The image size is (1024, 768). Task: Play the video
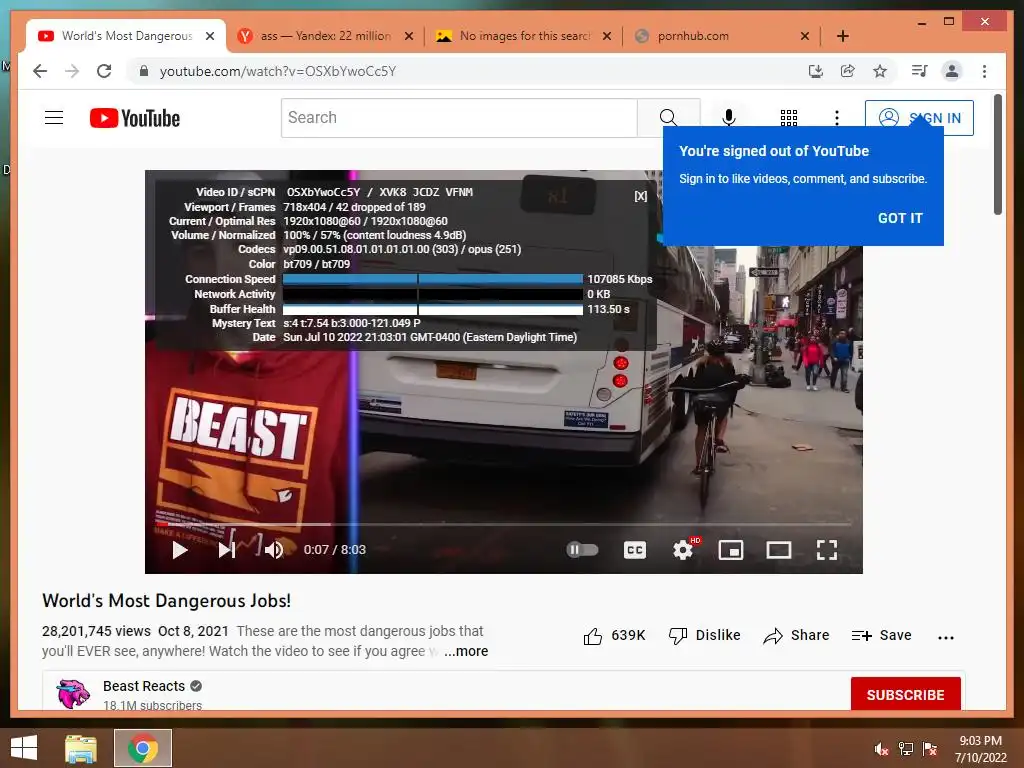coord(180,550)
